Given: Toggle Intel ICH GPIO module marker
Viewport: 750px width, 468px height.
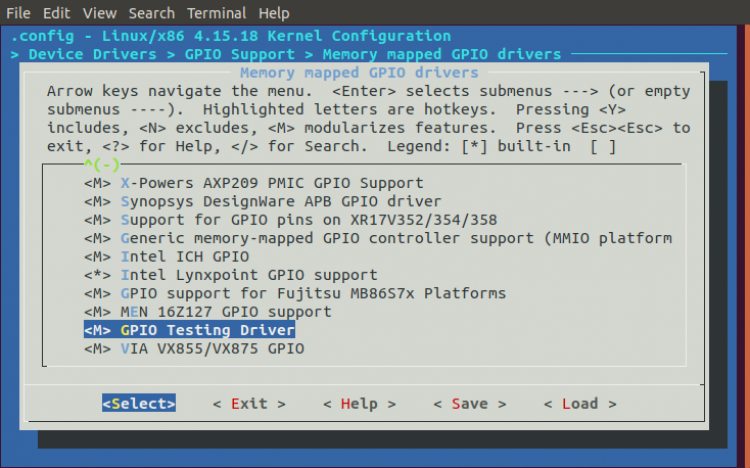Looking at the screenshot, I should 97,257.
